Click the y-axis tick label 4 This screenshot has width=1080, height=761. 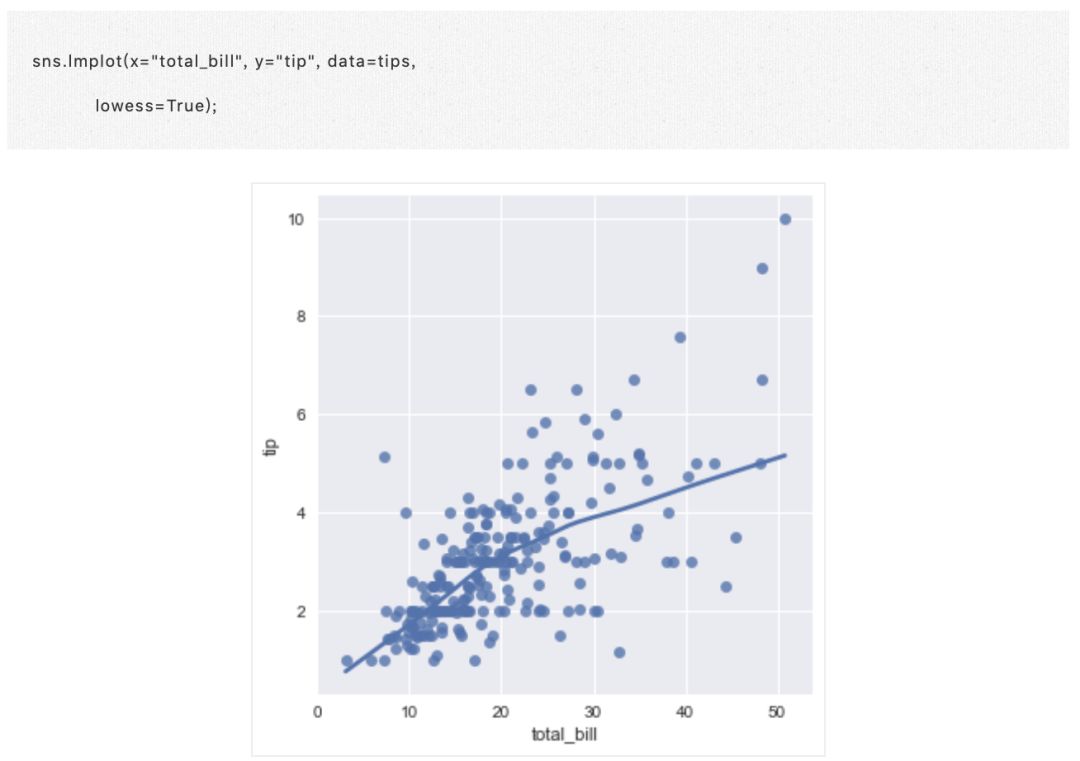pyautogui.click(x=301, y=513)
